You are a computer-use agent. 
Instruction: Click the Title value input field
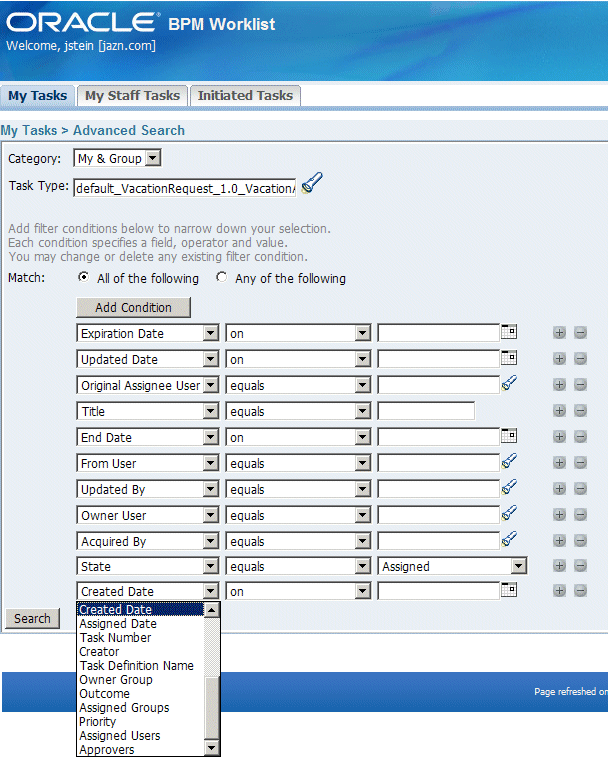pos(426,411)
